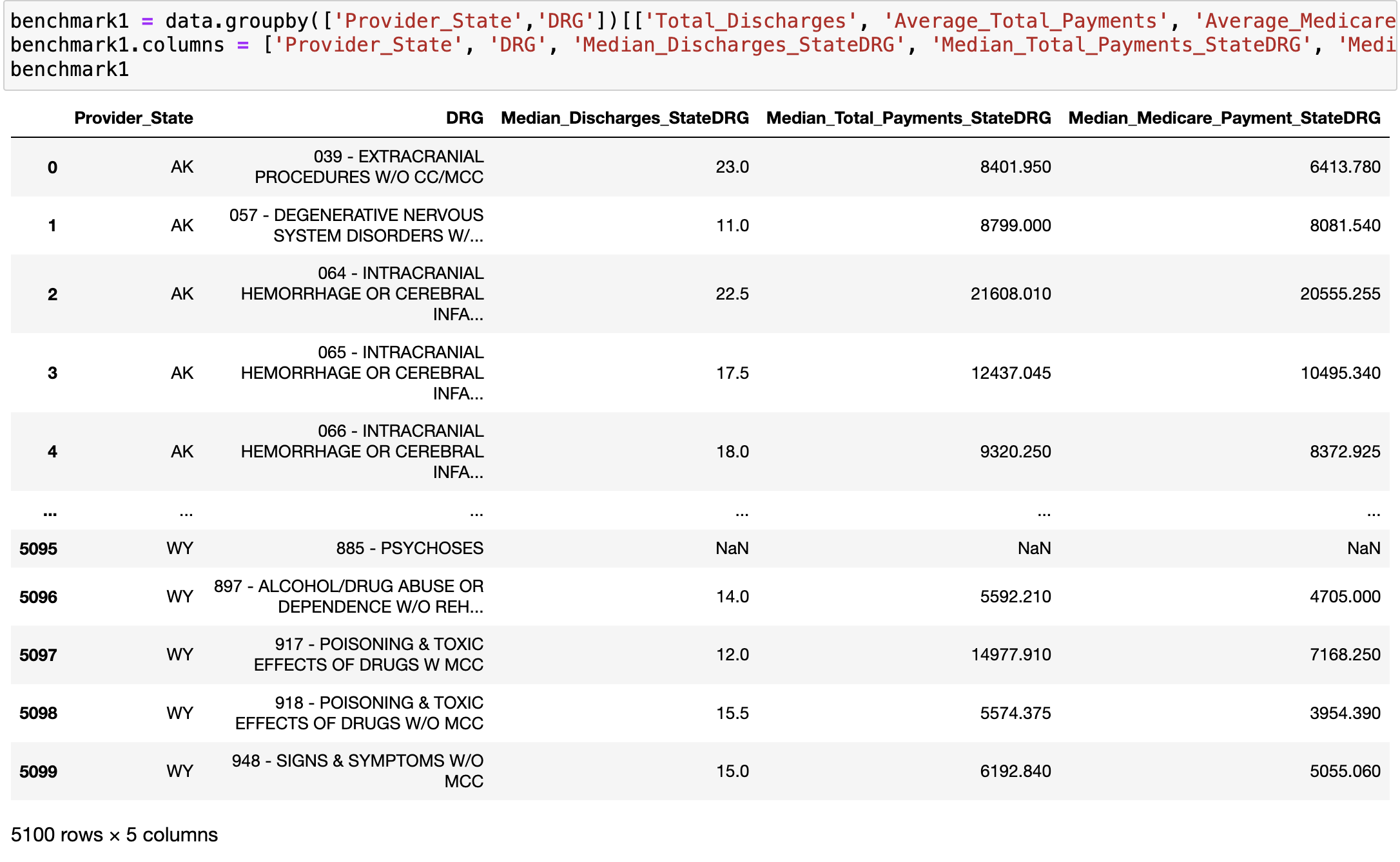Click the '5100 rows × 5 columns' text
The width and height of the screenshot is (1400, 862).
114,834
